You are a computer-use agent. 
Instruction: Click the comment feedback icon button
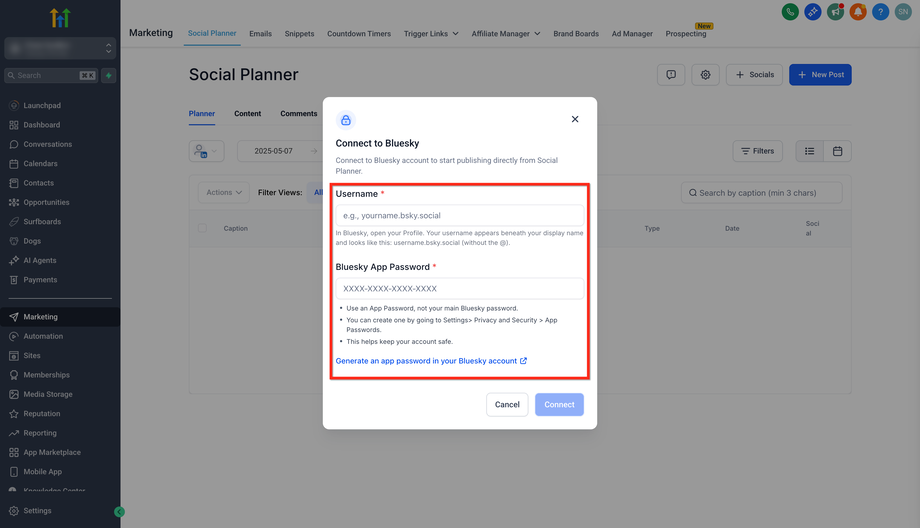pos(671,75)
